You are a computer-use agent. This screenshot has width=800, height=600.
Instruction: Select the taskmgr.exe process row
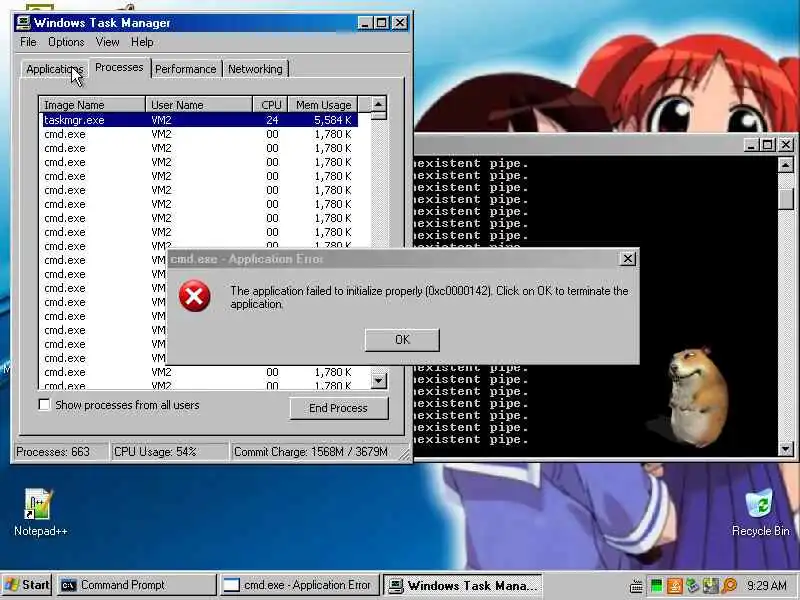pyautogui.click(x=199, y=120)
